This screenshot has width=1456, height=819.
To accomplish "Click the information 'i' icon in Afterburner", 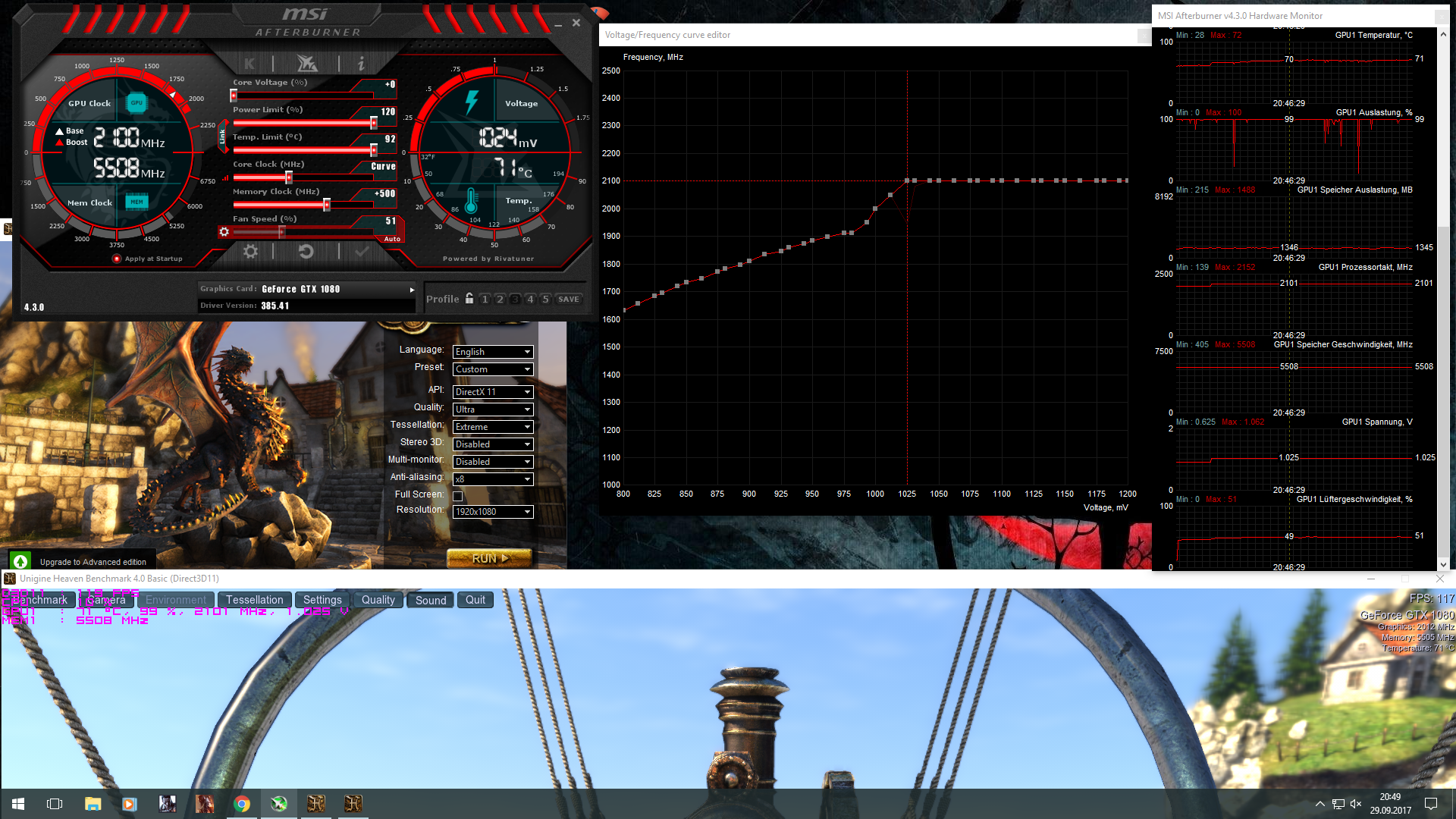I will click(361, 64).
